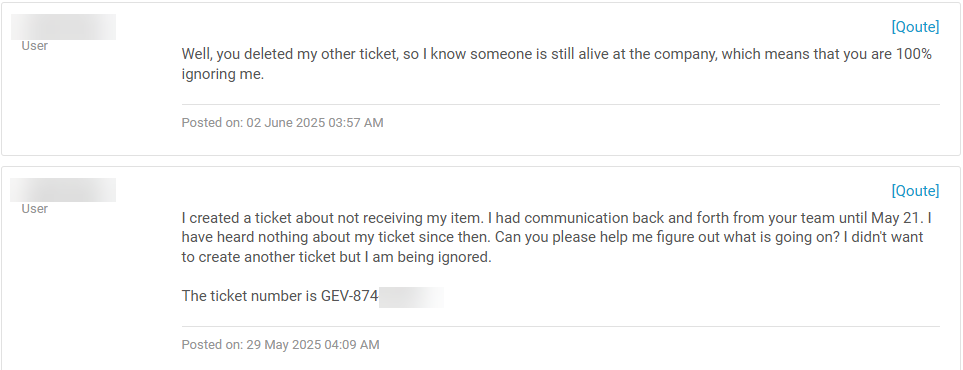Select the timestamp 29 May 2025 04:09 AM
Viewport: 963px width, 370px height.
313,345
